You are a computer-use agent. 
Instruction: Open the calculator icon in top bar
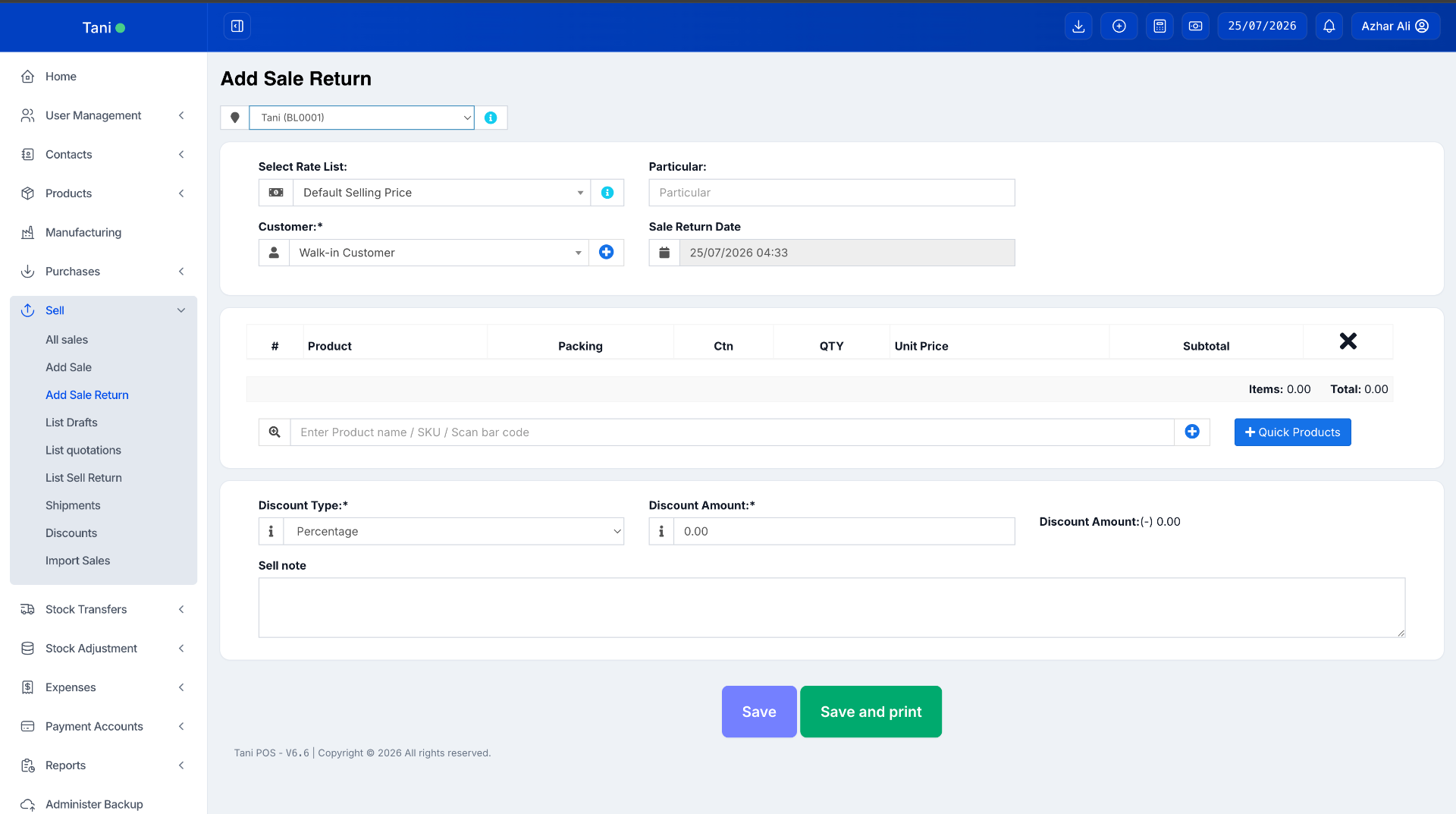pos(1159,27)
